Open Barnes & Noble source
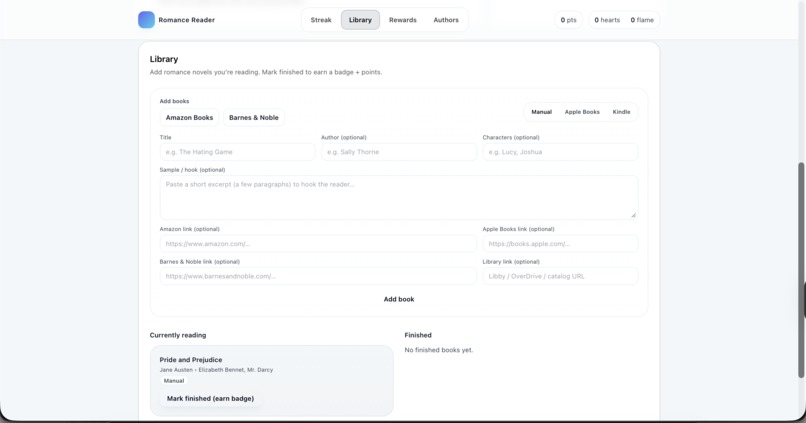This screenshot has height=423, width=806. tap(253, 118)
